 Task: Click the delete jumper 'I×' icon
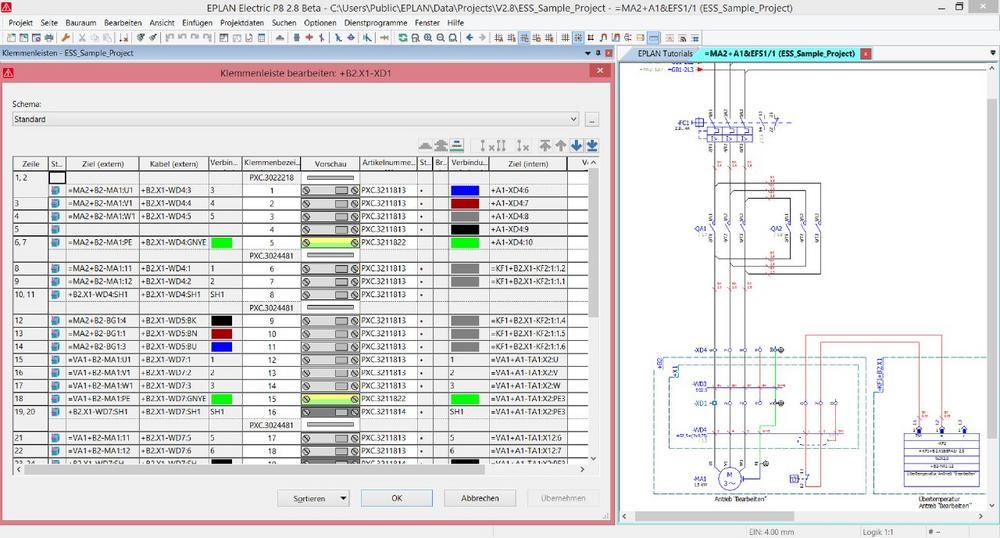(x=523, y=145)
